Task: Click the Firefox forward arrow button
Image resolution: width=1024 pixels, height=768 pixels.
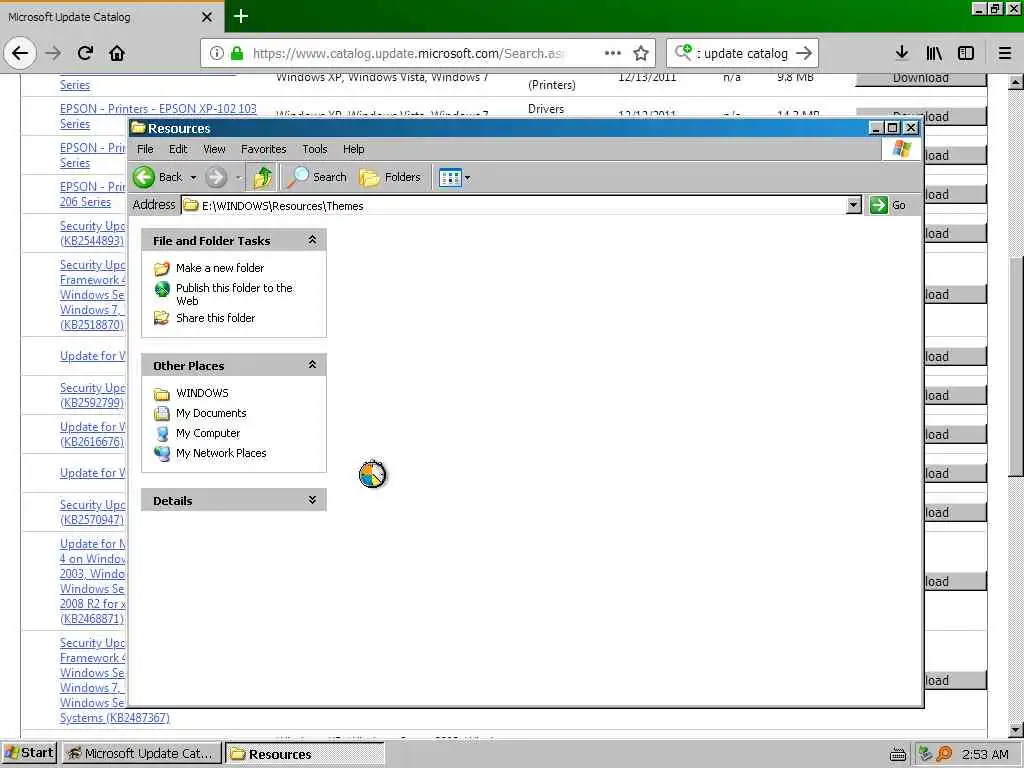Action: [x=54, y=53]
